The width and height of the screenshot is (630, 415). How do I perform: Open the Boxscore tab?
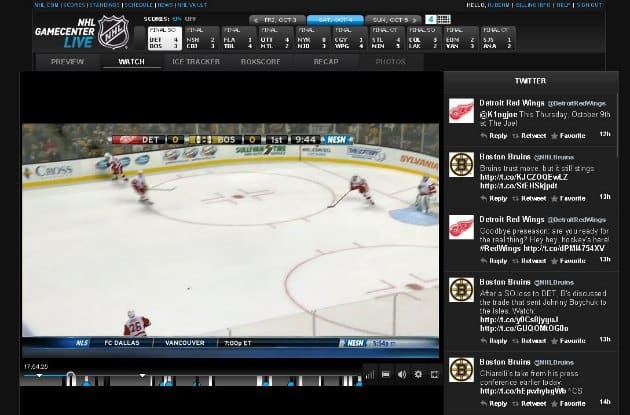coord(259,62)
